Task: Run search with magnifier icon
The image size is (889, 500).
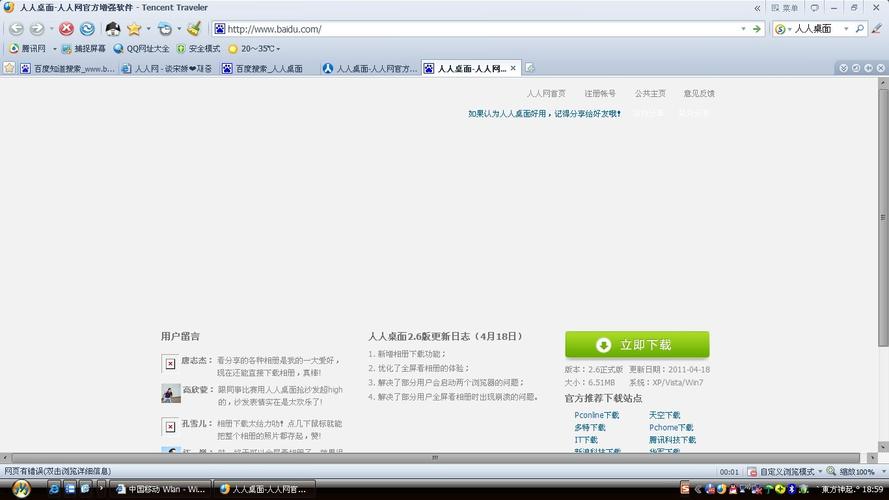Action: pos(860,28)
